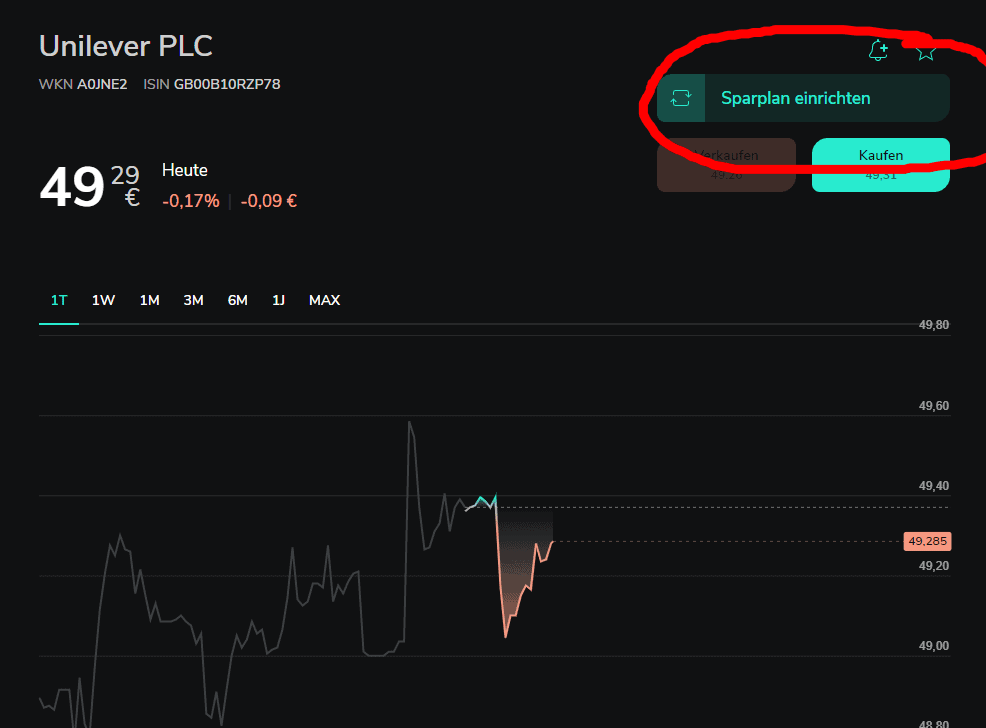Switch the chart to the 1J range
This screenshot has width=986, height=728.
[x=279, y=301]
